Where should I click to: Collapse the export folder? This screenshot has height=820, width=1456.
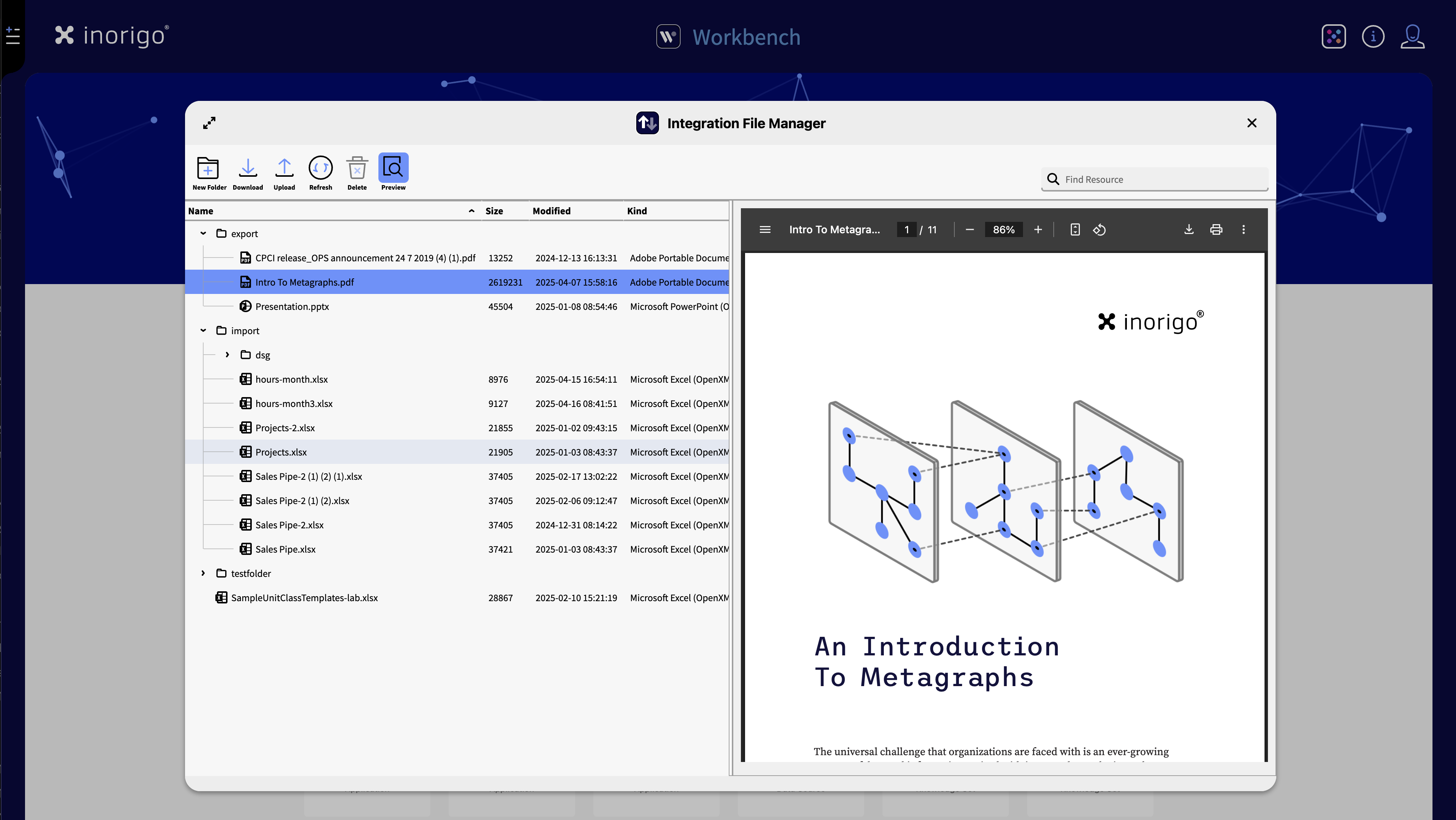[x=203, y=234]
